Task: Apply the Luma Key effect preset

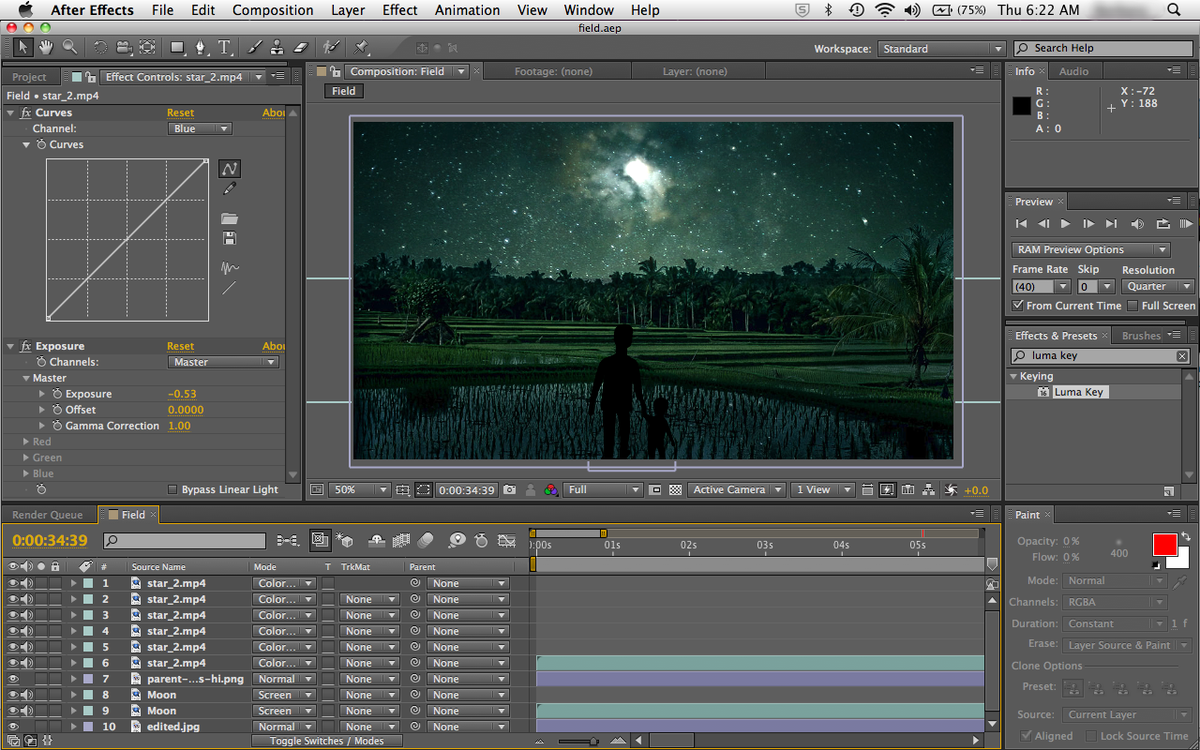Action: [1079, 392]
